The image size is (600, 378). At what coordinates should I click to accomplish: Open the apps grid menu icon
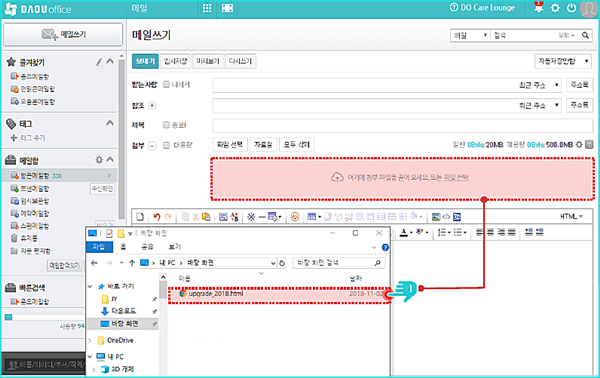point(207,8)
